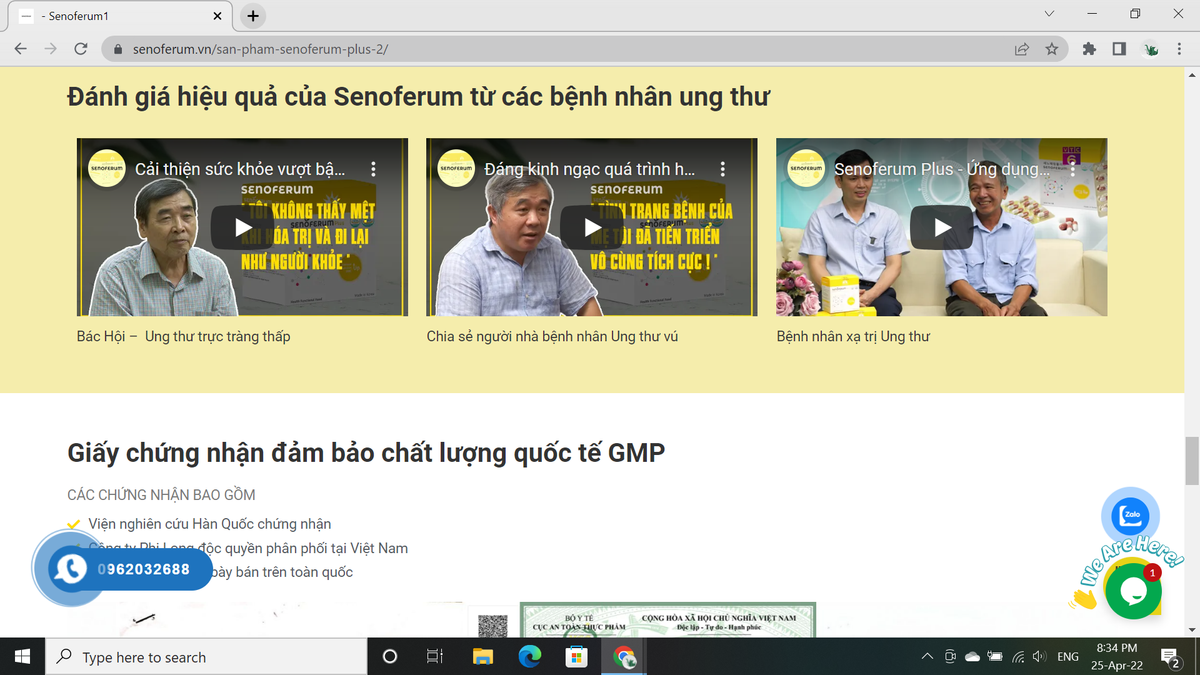Screen dimensions: 1200x675
Task: Switch to the Senoferum1 browser tab
Action: pyautogui.click(x=110, y=15)
